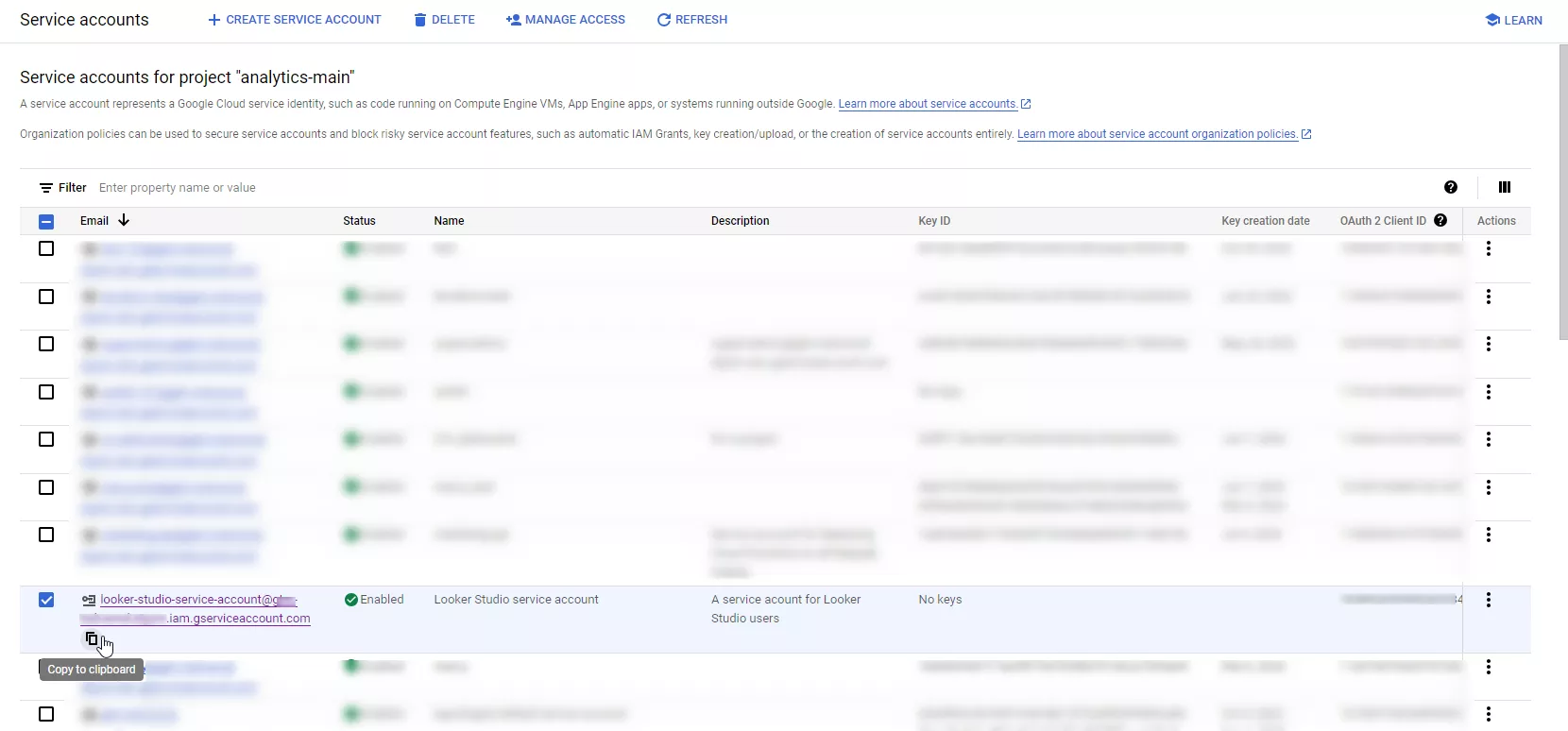Sort by Email column arrow
The width and height of the screenshot is (1568, 731).
click(124, 220)
